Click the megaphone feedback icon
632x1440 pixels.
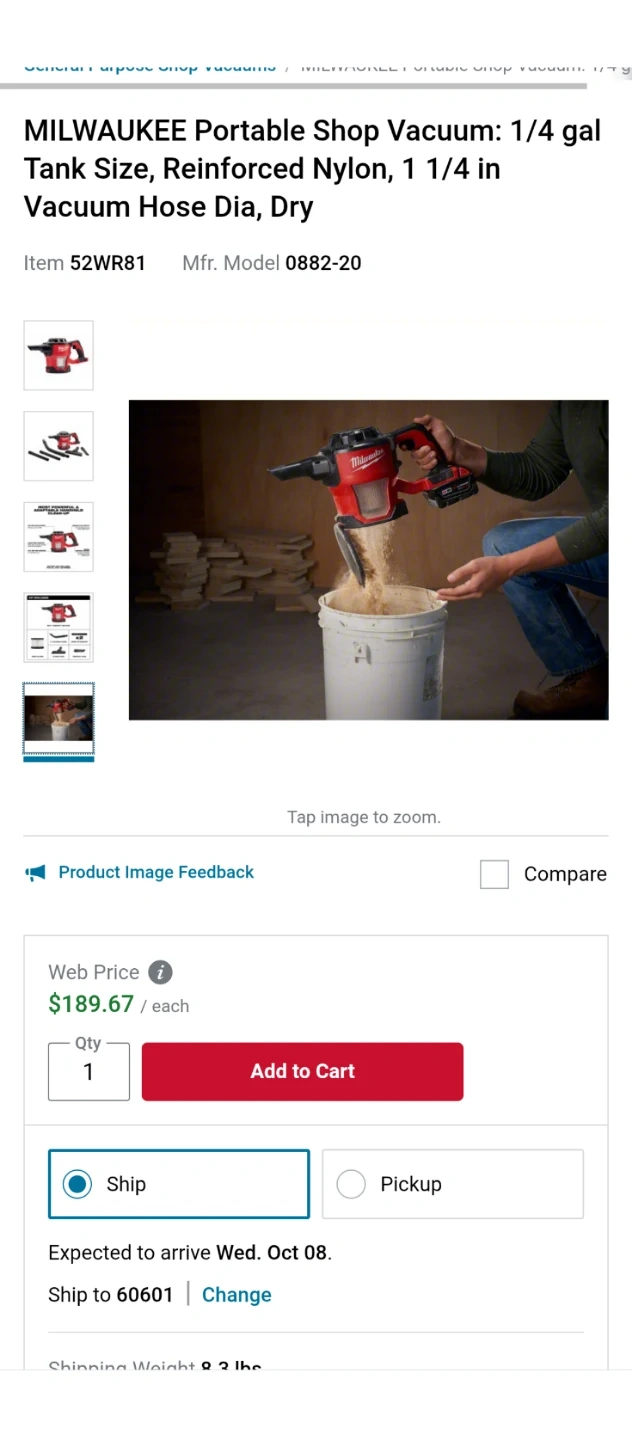pos(35,873)
